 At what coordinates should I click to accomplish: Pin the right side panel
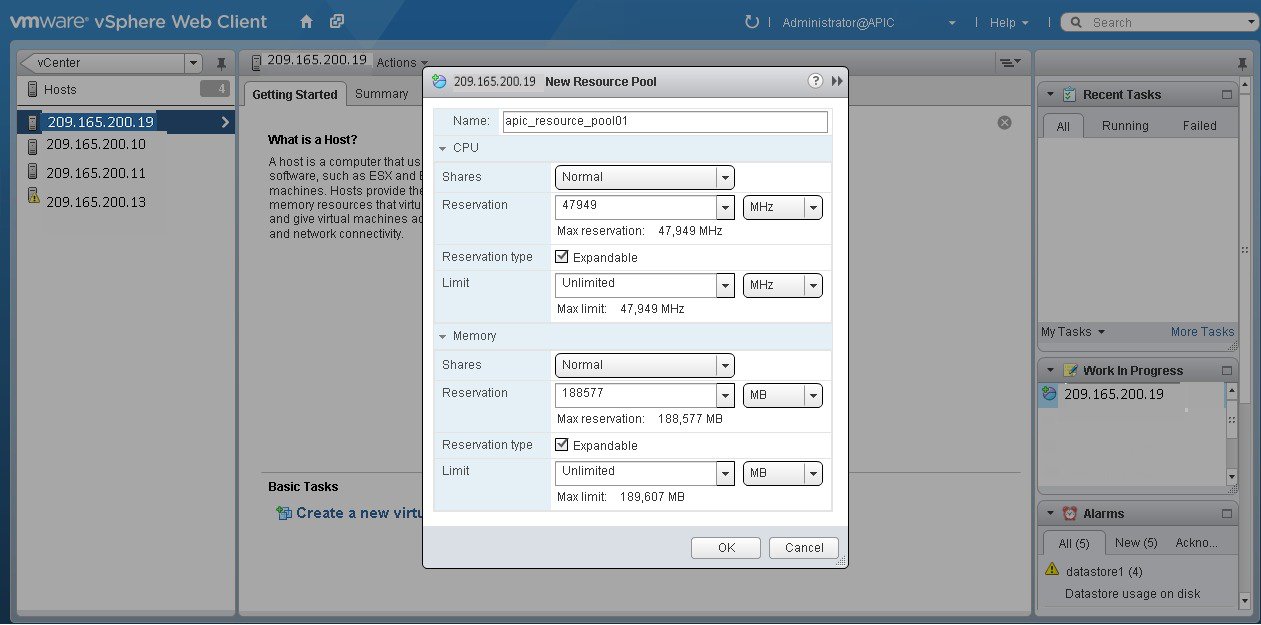tap(1242, 62)
